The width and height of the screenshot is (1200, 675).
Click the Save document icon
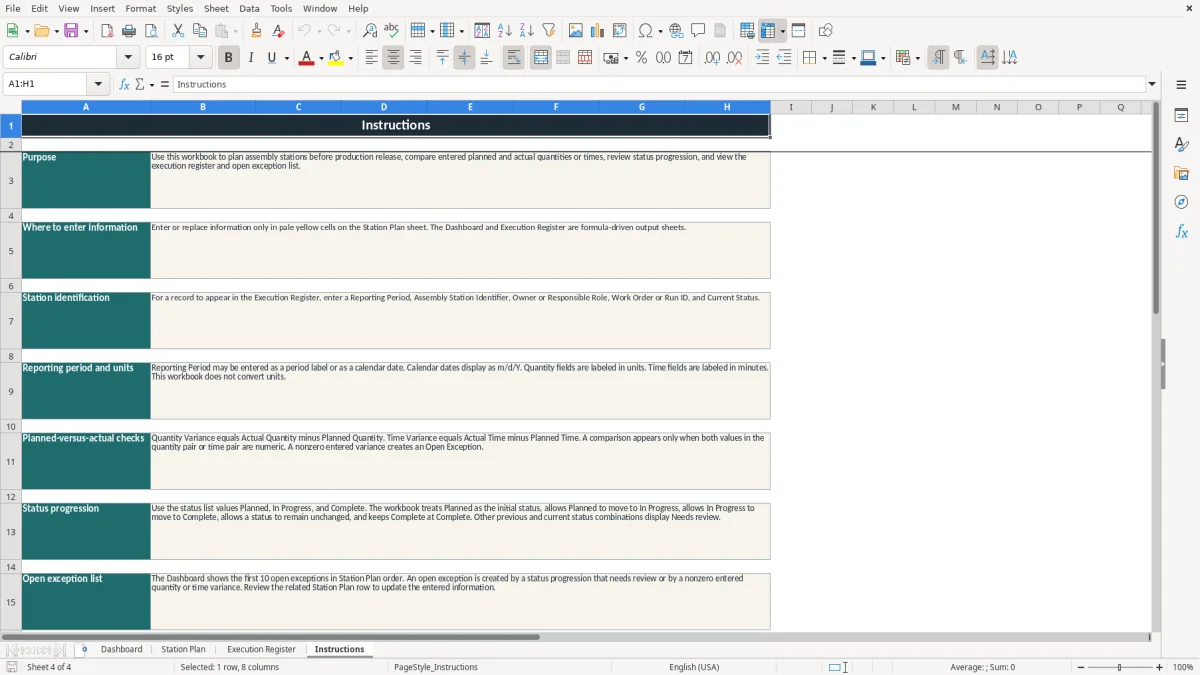tap(71, 31)
